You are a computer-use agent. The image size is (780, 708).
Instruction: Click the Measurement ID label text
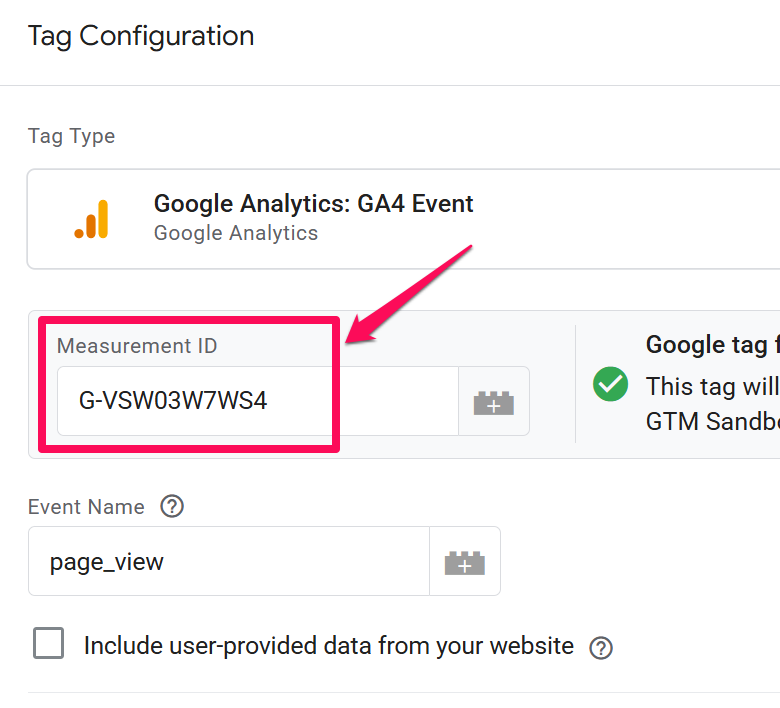[137, 346]
